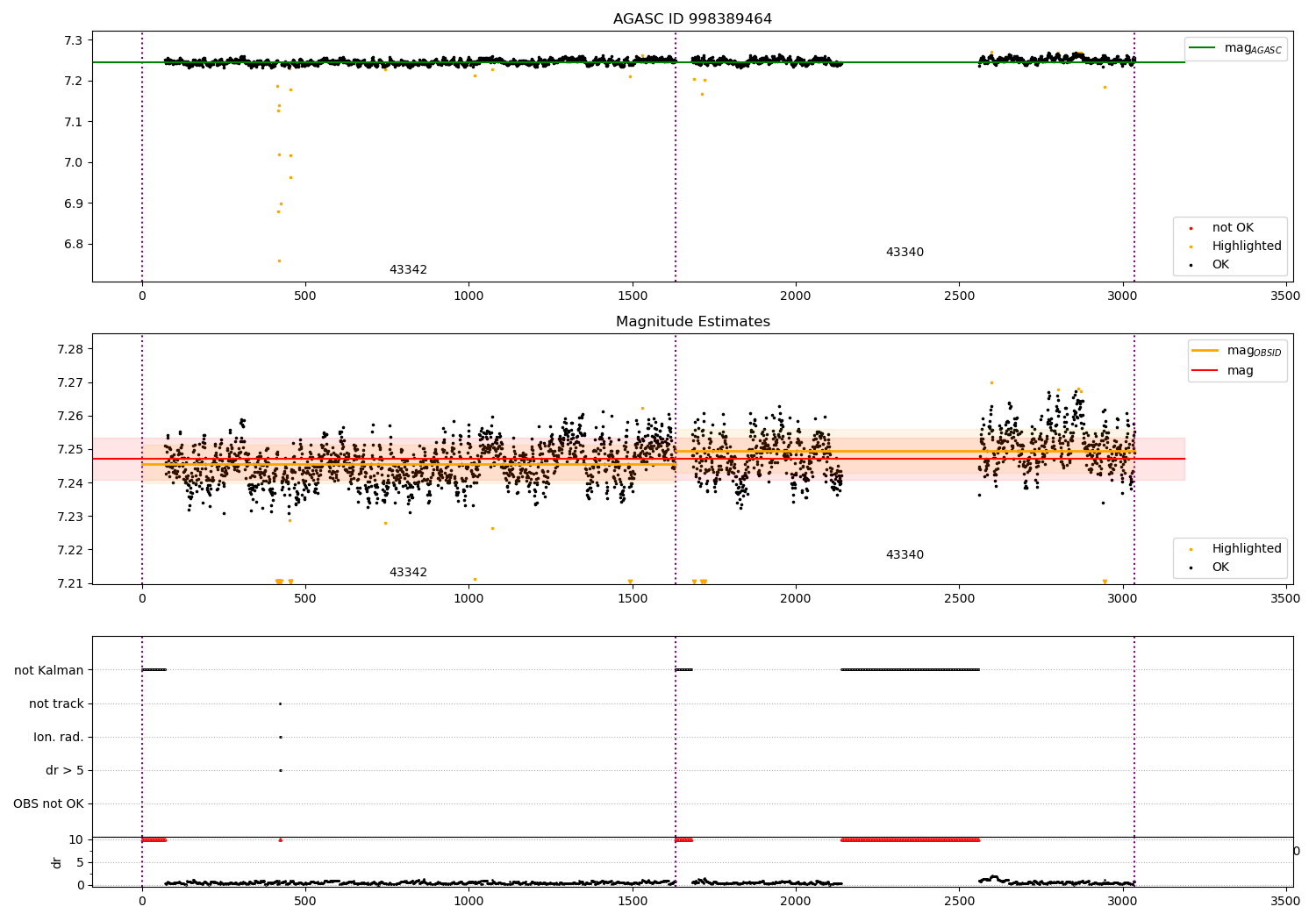1316x921 pixels.
Task: Click 'OK' in the middle plot's lower legend
Action: point(1220,568)
